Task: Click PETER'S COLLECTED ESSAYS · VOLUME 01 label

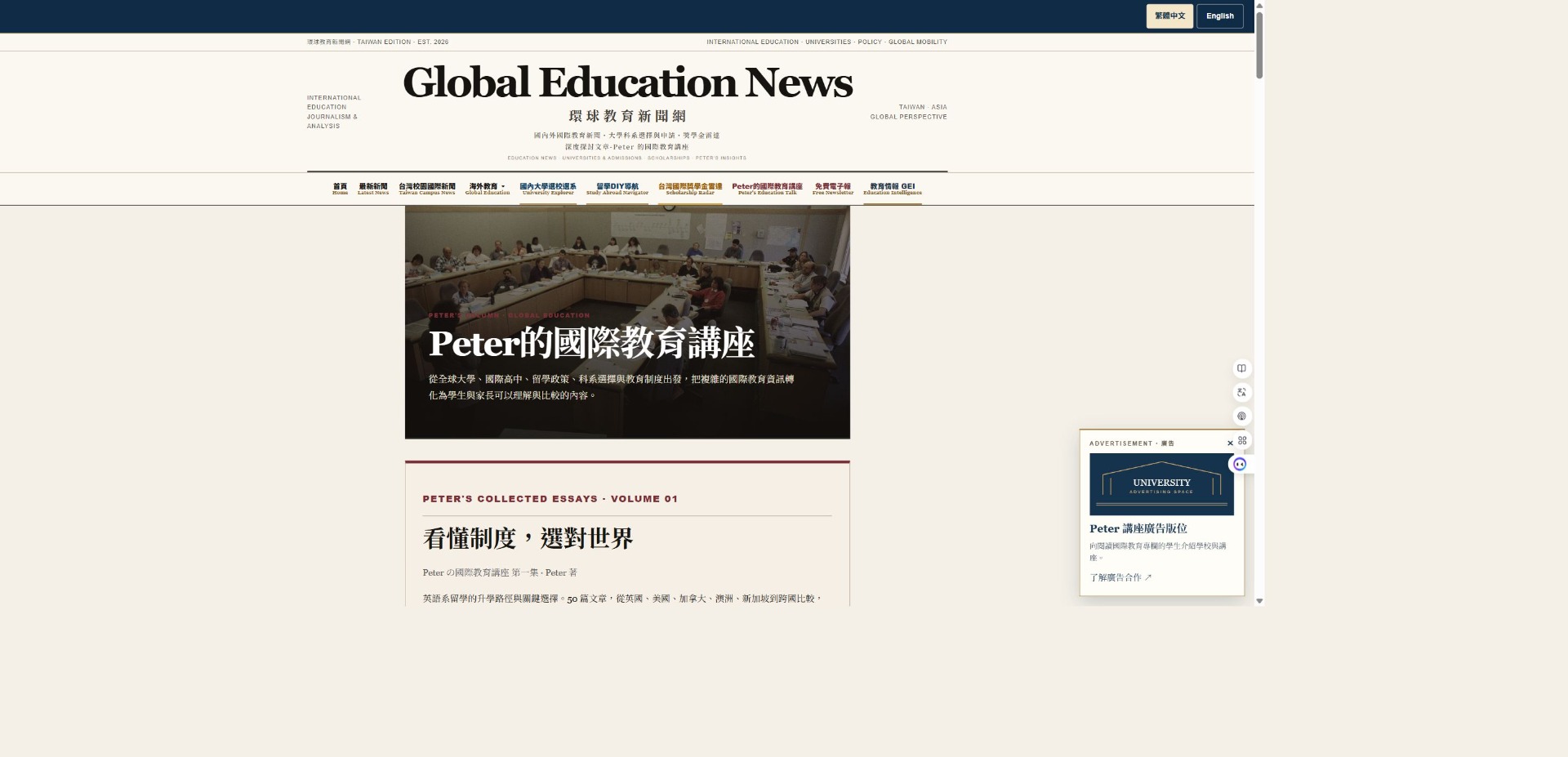Action: tap(550, 499)
